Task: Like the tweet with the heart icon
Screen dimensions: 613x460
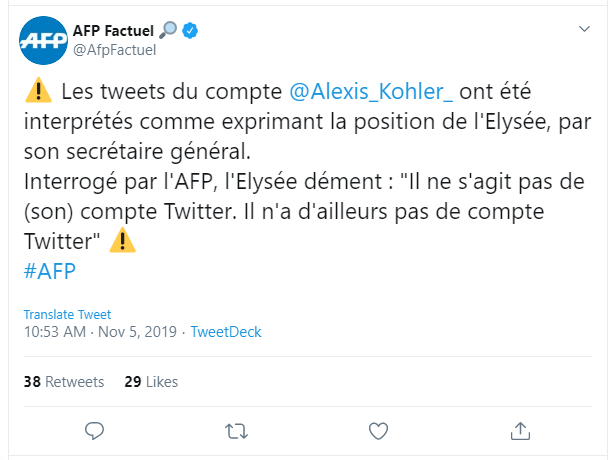Action: click(x=378, y=431)
